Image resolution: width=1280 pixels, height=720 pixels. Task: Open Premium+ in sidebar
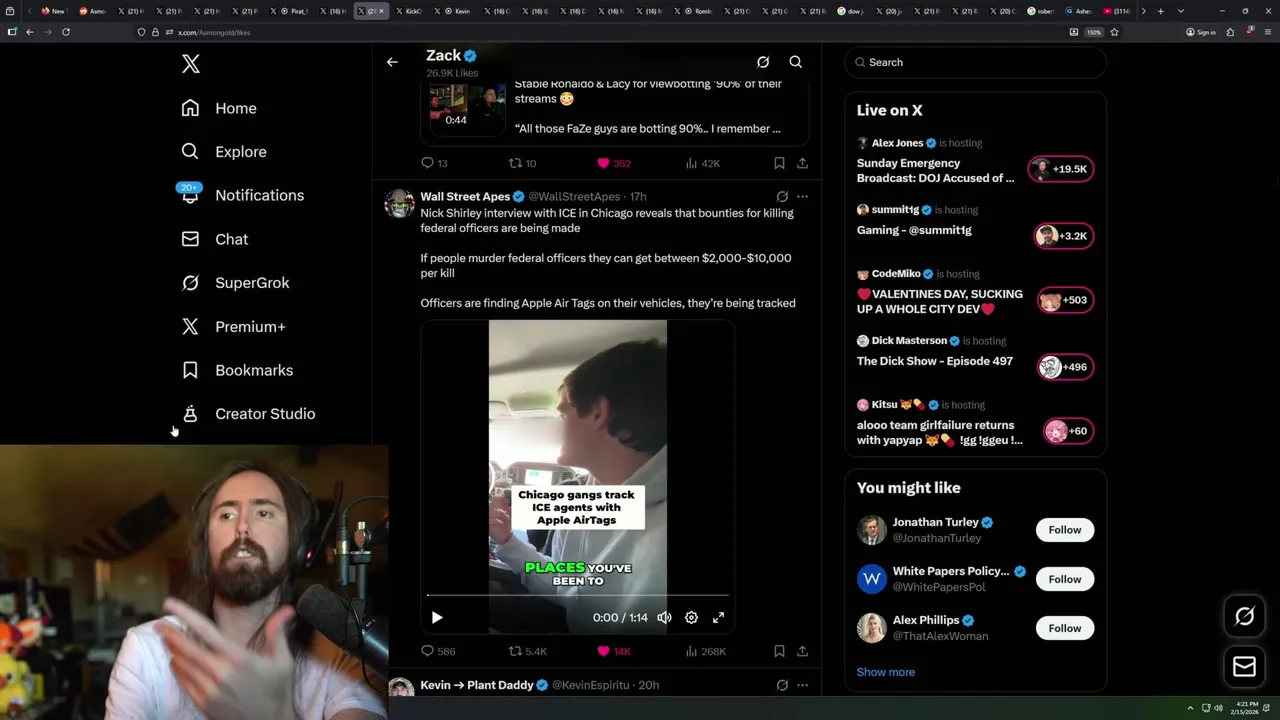click(x=233, y=326)
